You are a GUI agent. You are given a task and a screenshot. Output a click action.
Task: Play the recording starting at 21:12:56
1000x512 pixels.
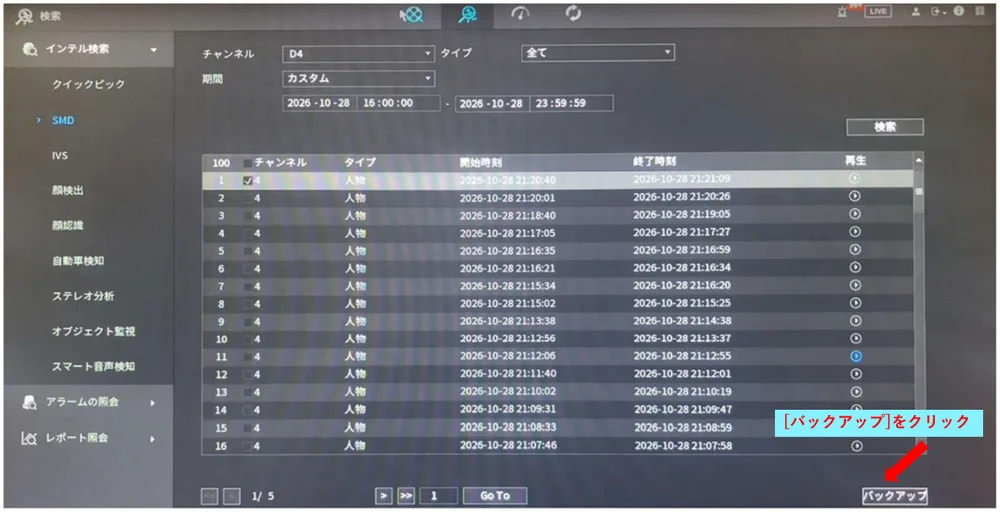[855, 339]
